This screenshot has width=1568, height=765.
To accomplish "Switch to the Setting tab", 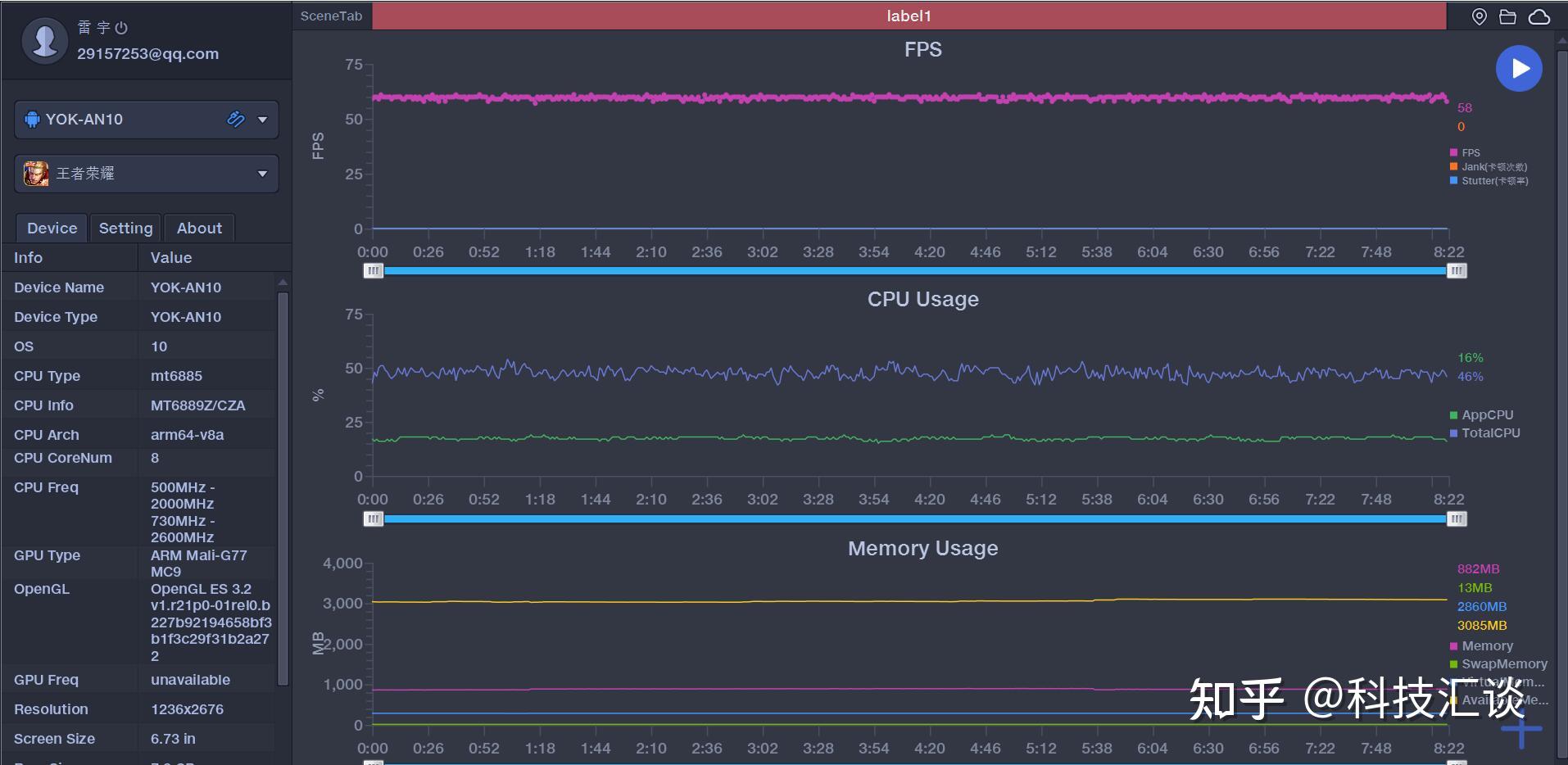I will pyautogui.click(x=125, y=228).
